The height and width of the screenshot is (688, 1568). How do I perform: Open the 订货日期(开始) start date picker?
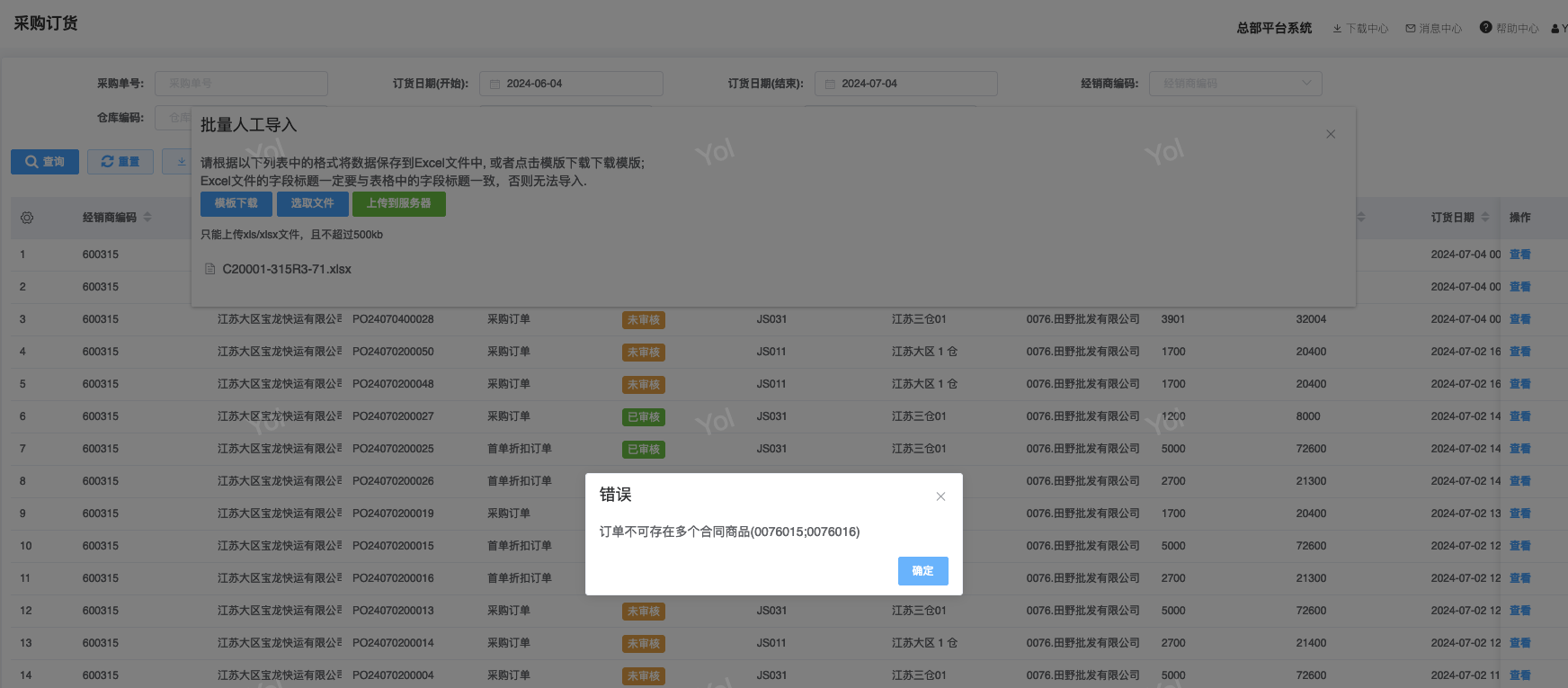click(571, 84)
